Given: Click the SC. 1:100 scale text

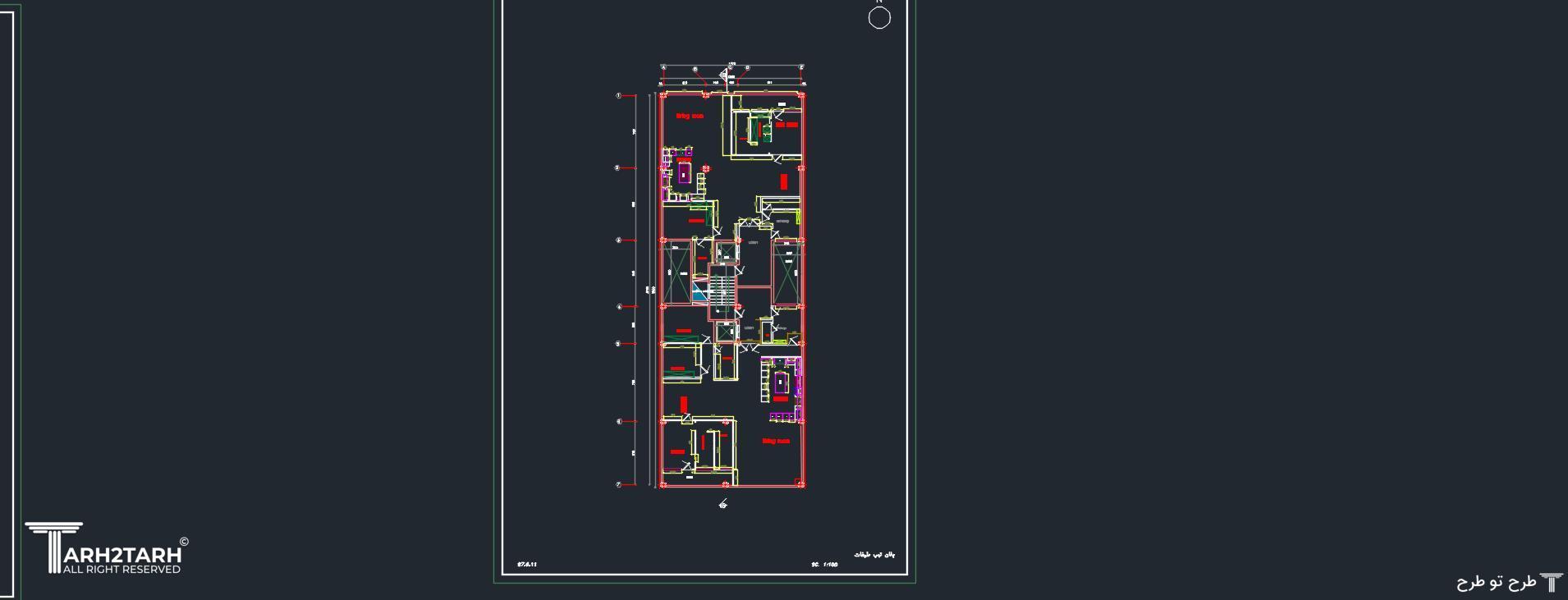Looking at the screenshot, I should (x=824, y=565).
